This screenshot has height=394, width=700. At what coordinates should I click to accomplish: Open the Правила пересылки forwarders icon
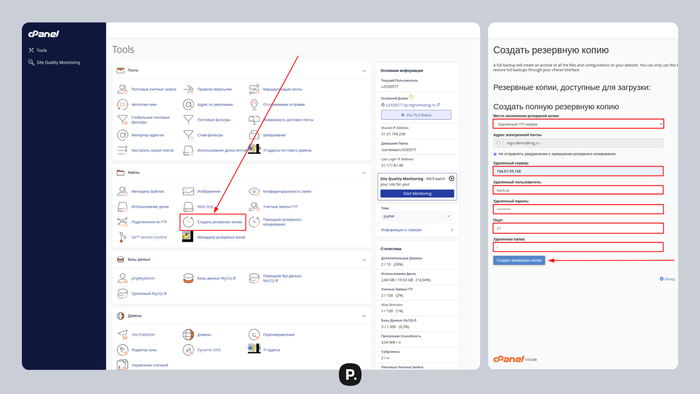(188, 89)
